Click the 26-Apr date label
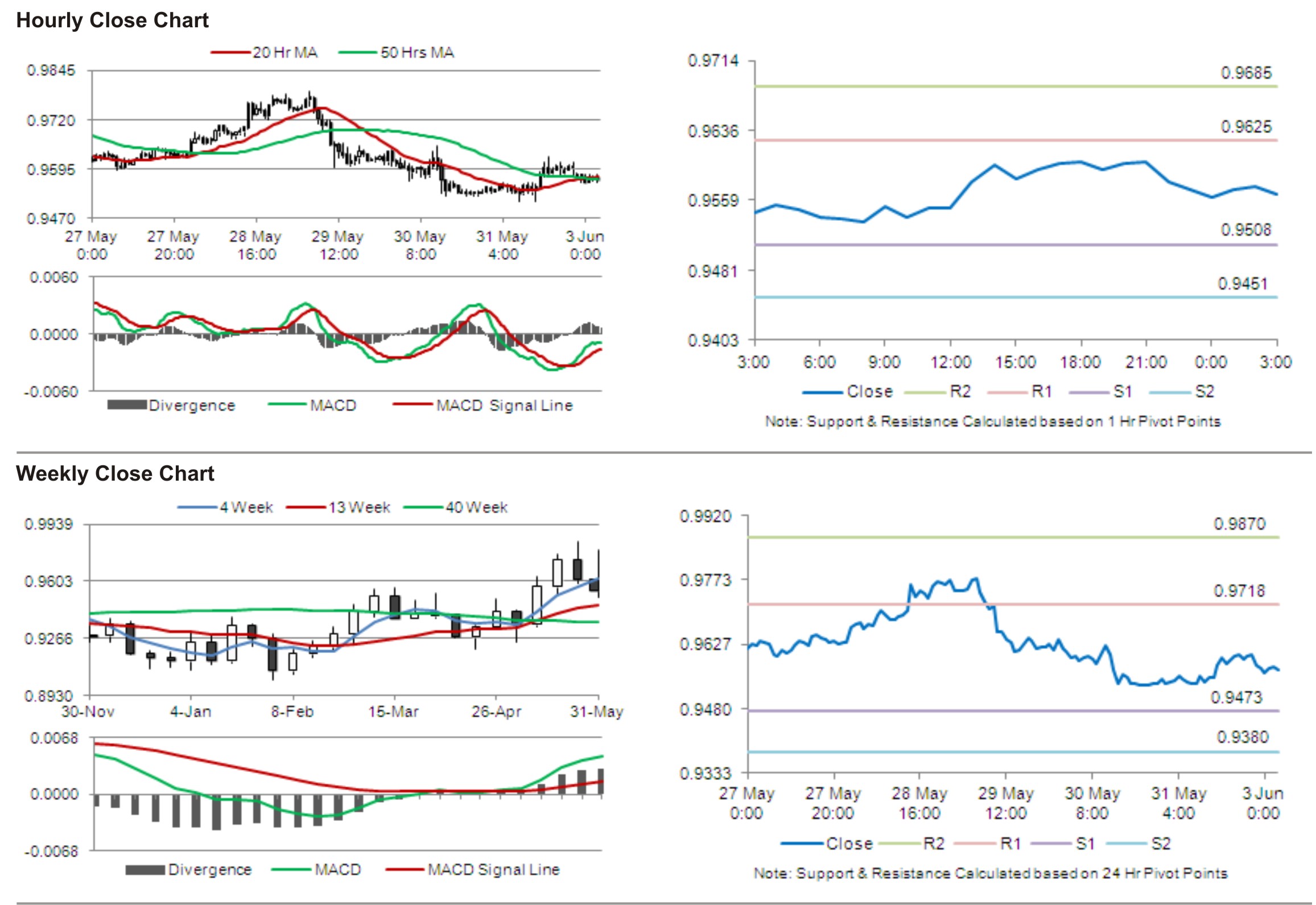The image size is (1316, 905). point(496,712)
